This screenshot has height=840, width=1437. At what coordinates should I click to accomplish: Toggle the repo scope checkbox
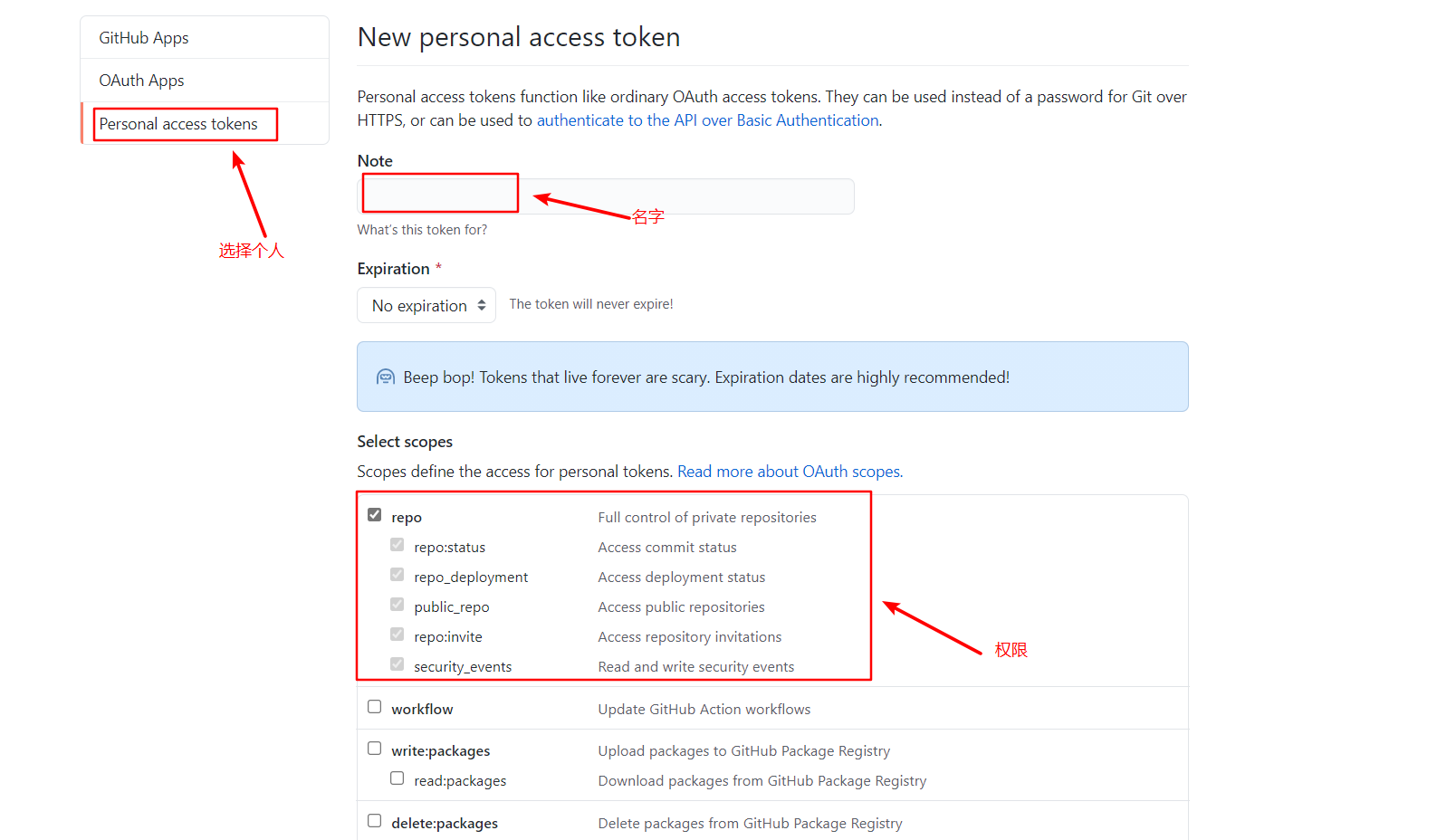coord(375,515)
